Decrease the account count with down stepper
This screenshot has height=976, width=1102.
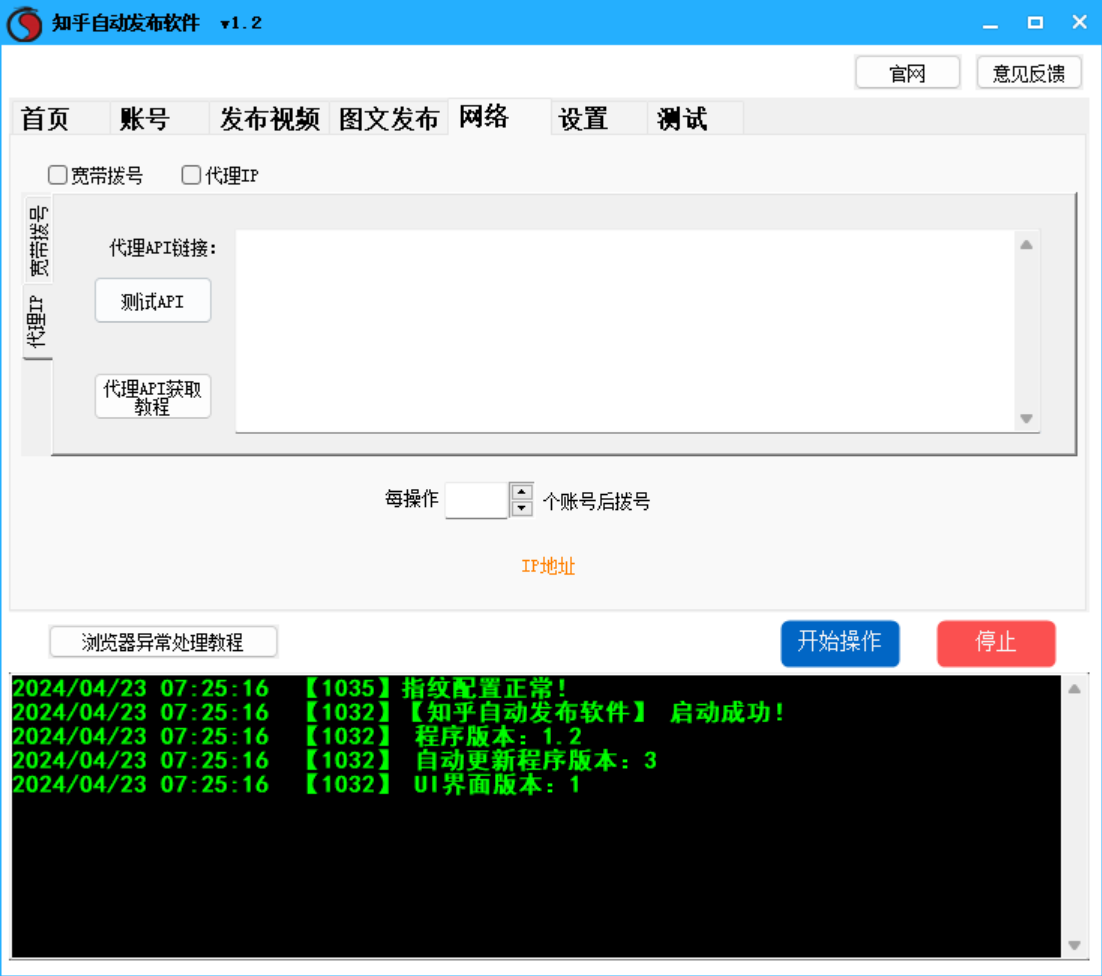(521, 508)
